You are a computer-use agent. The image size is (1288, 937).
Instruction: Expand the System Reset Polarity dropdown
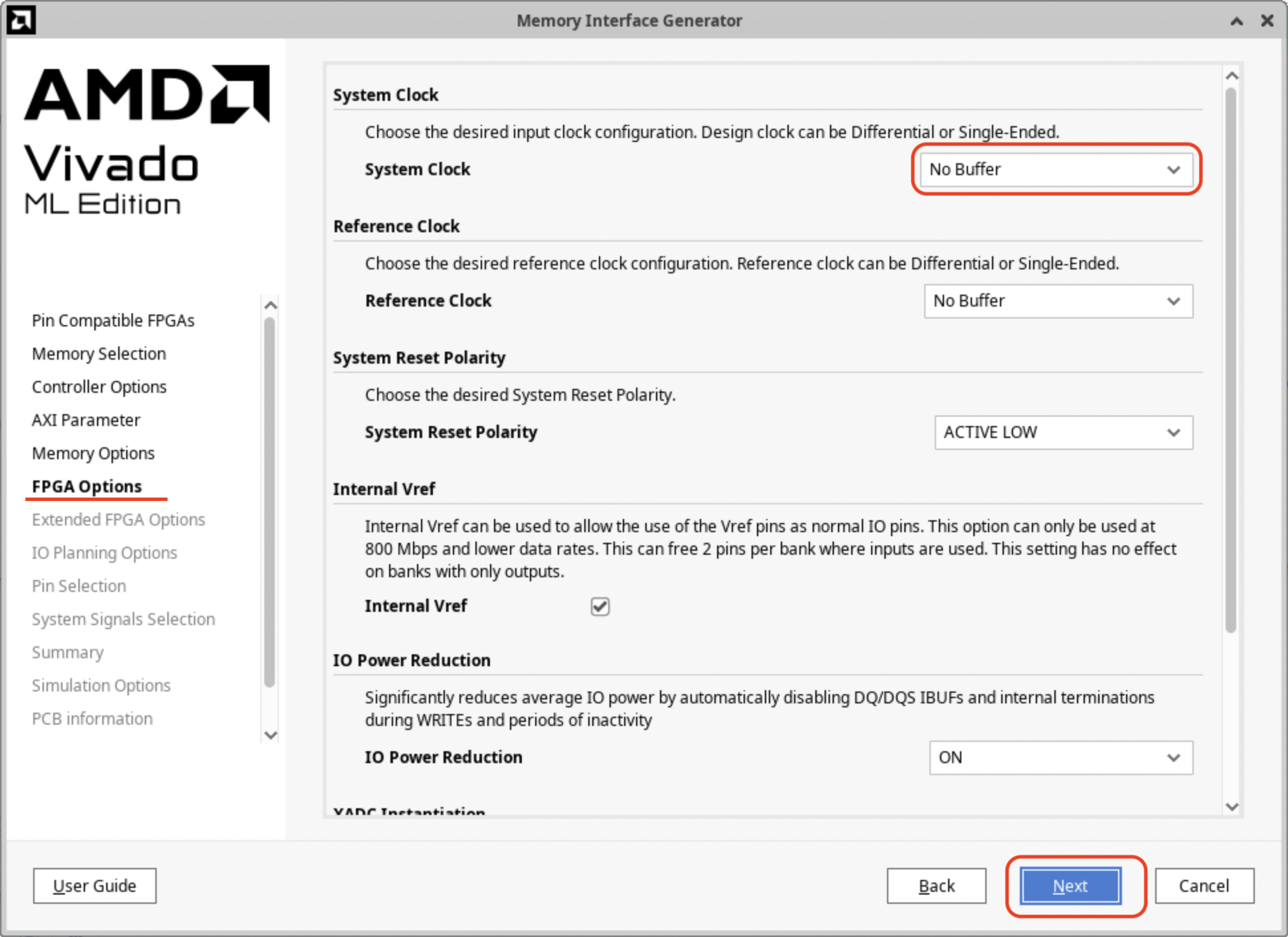tap(1063, 433)
